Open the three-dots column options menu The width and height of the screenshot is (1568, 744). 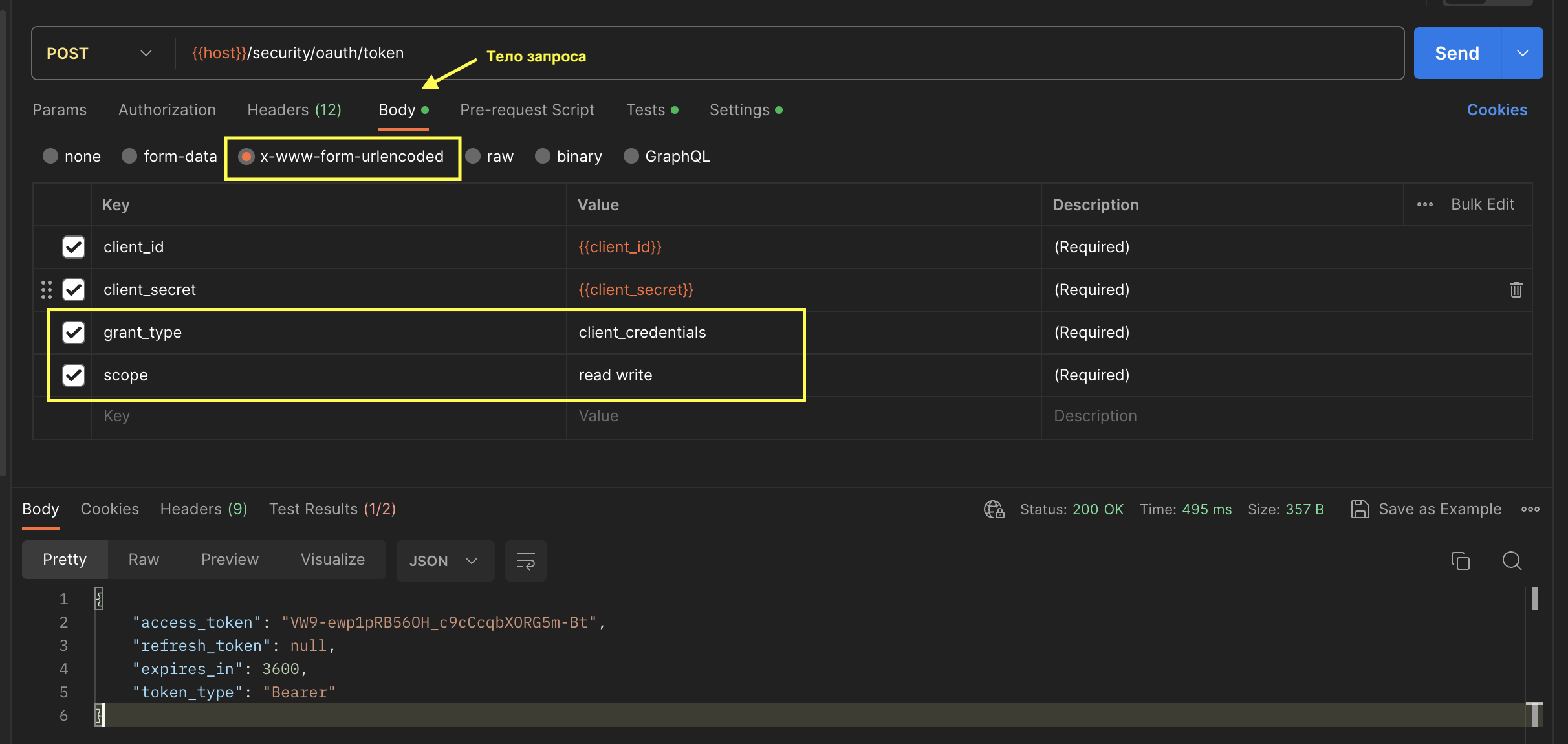(1424, 204)
